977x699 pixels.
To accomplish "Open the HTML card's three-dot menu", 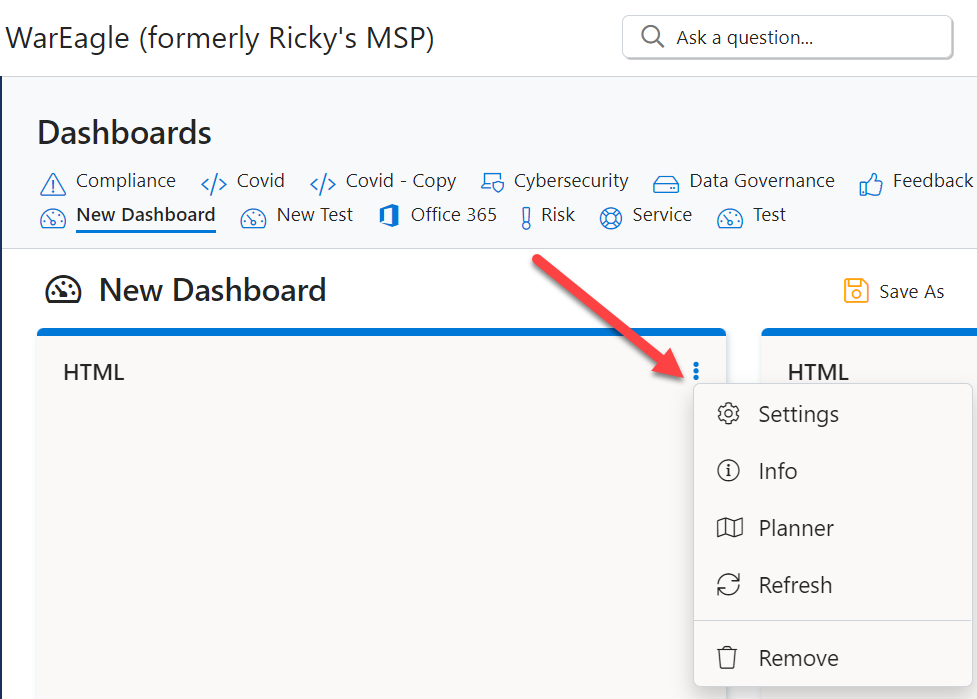I will [696, 371].
